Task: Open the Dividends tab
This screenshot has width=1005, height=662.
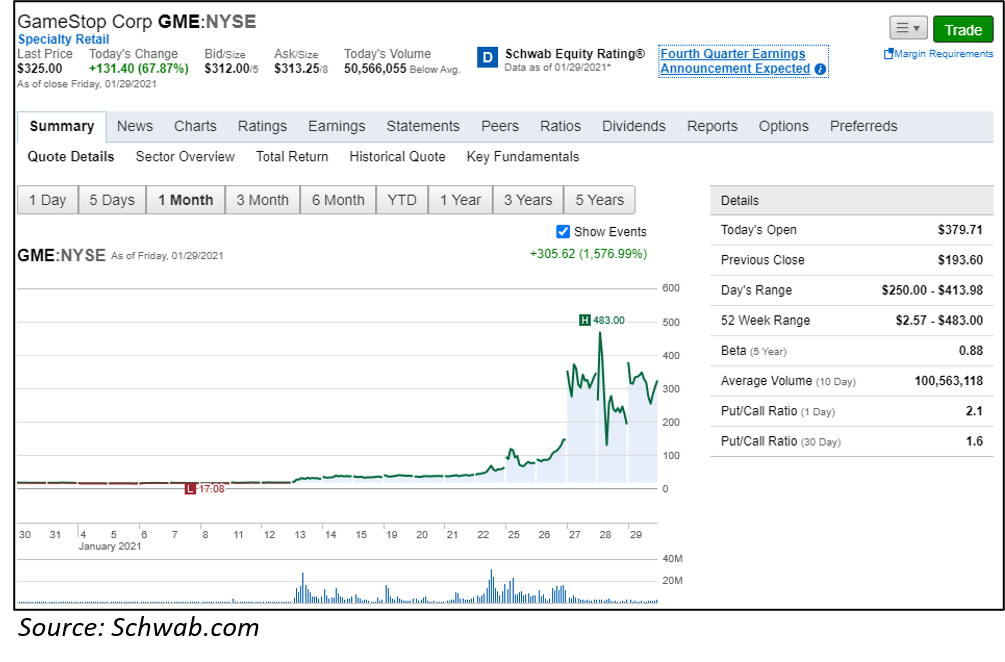Action: [x=634, y=126]
